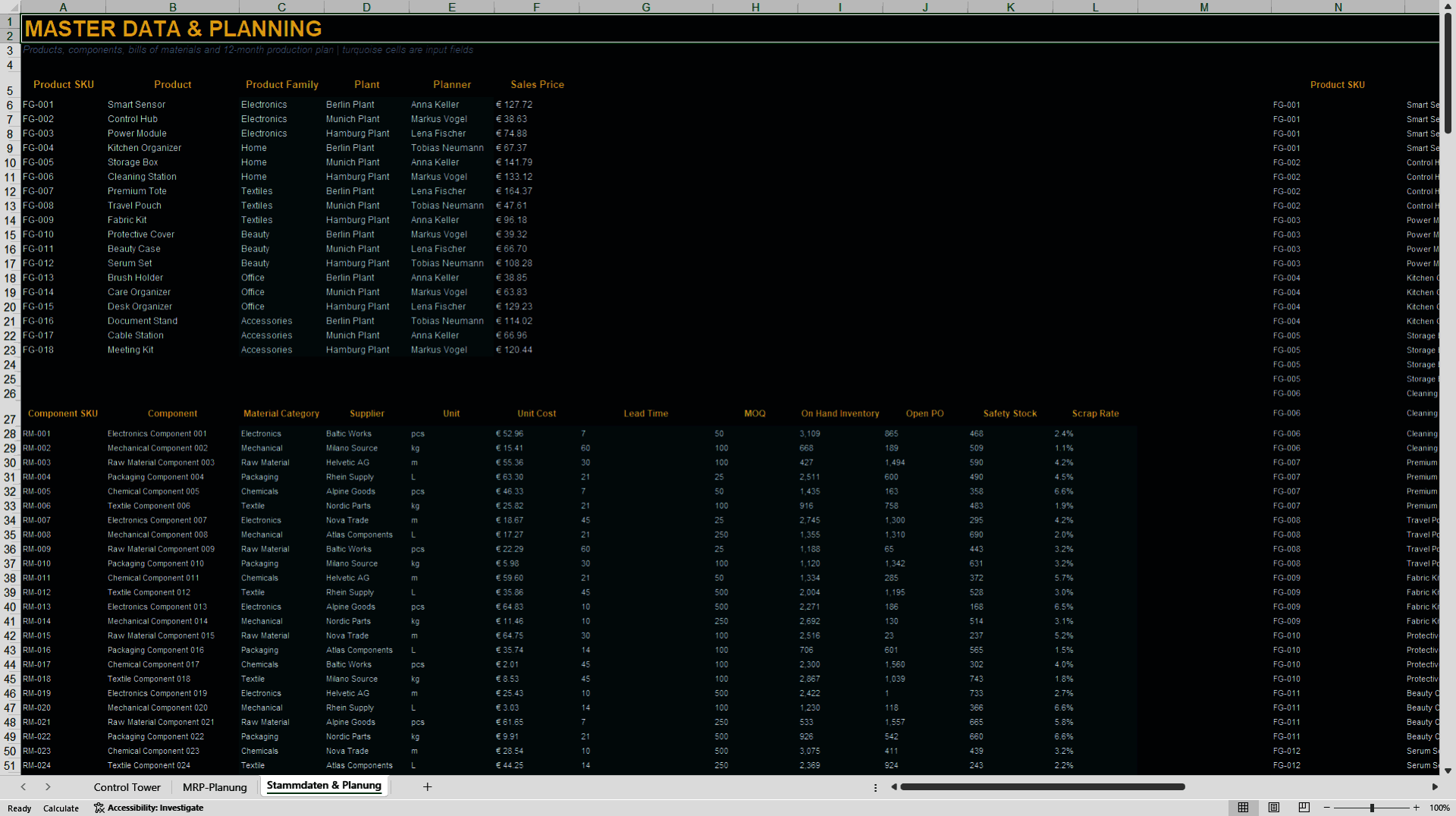Select row 27 header
The width and height of the screenshot is (1456, 816).
pos(10,413)
